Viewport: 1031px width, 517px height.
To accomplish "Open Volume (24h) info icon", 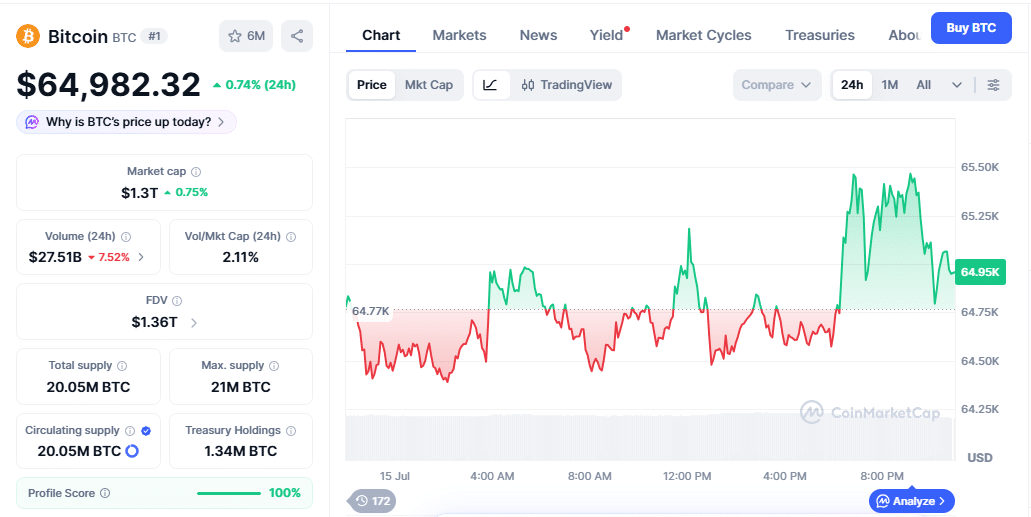I will pyautogui.click(x=126, y=237).
